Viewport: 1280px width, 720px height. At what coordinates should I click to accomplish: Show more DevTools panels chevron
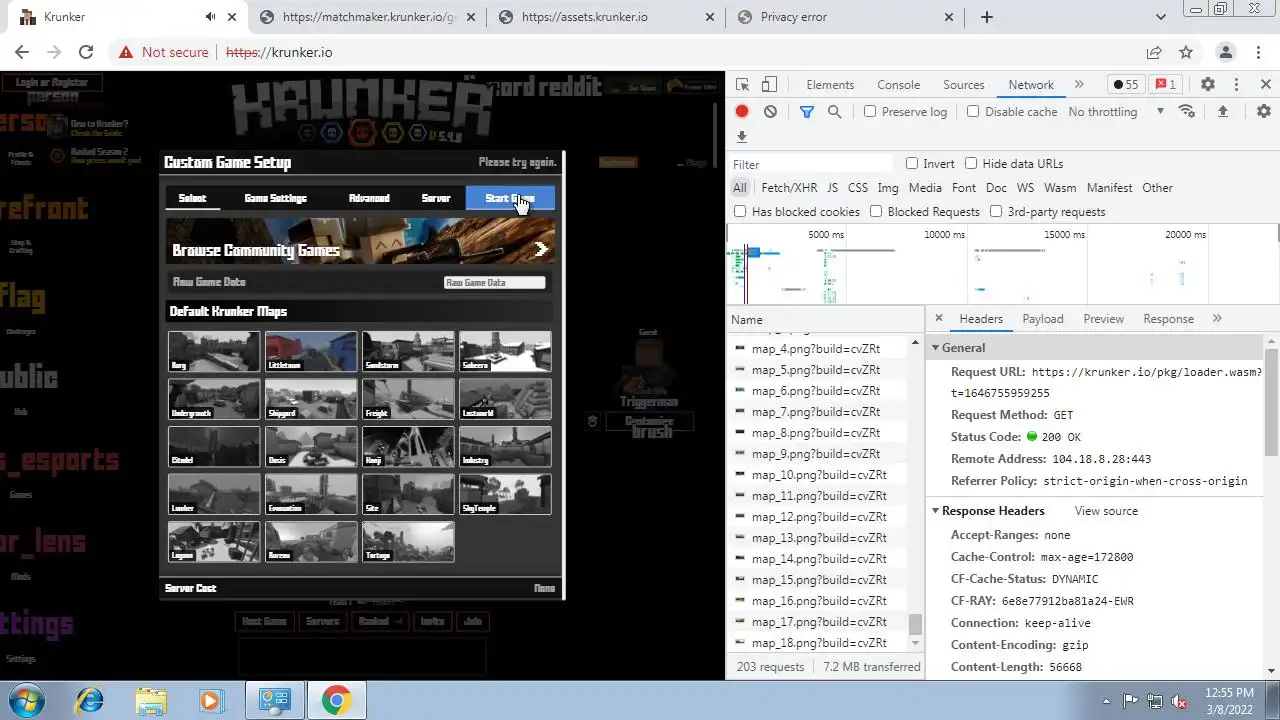(1079, 85)
